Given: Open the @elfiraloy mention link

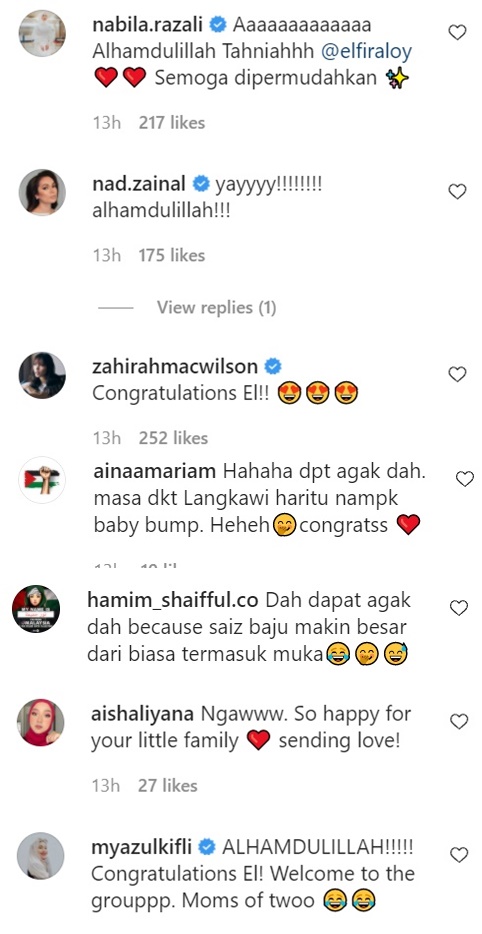Looking at the screenshot, I should pyautogui.click(x=366, y=52).
